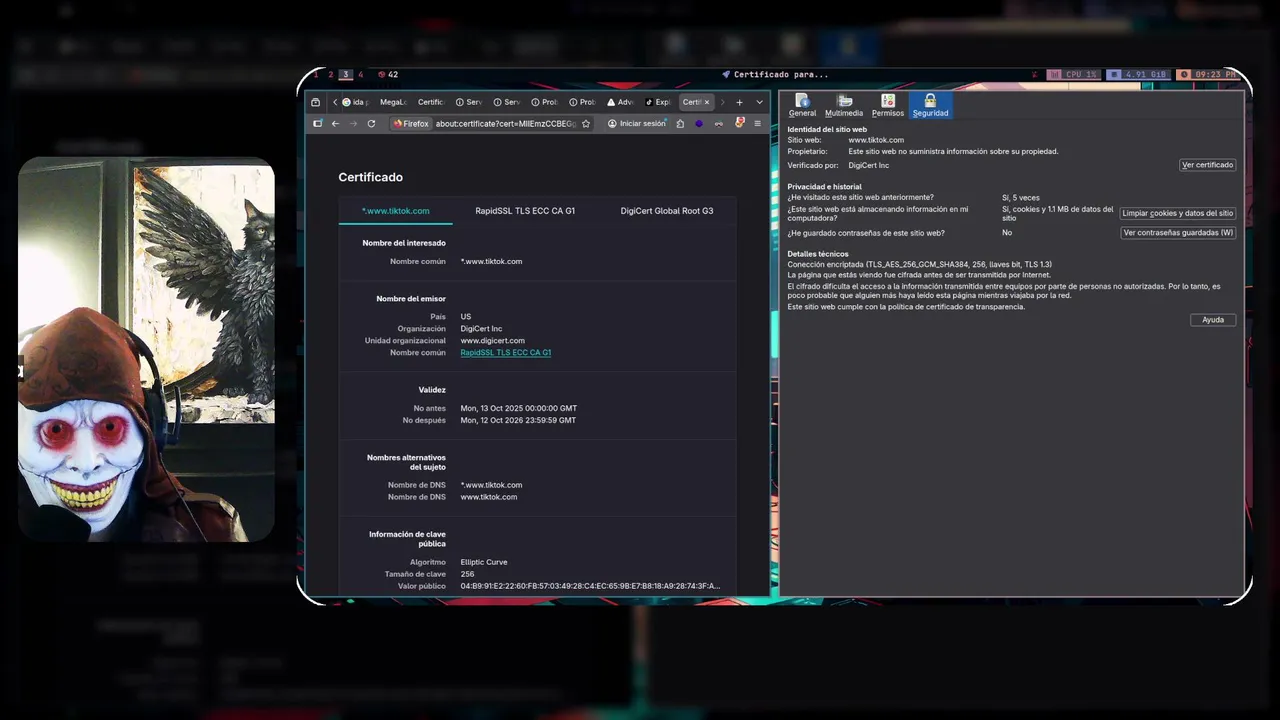Open a new tab with plus icon
Viewport: 1280px width, 720px height.
pyautogui.click(x=739, y=102)
